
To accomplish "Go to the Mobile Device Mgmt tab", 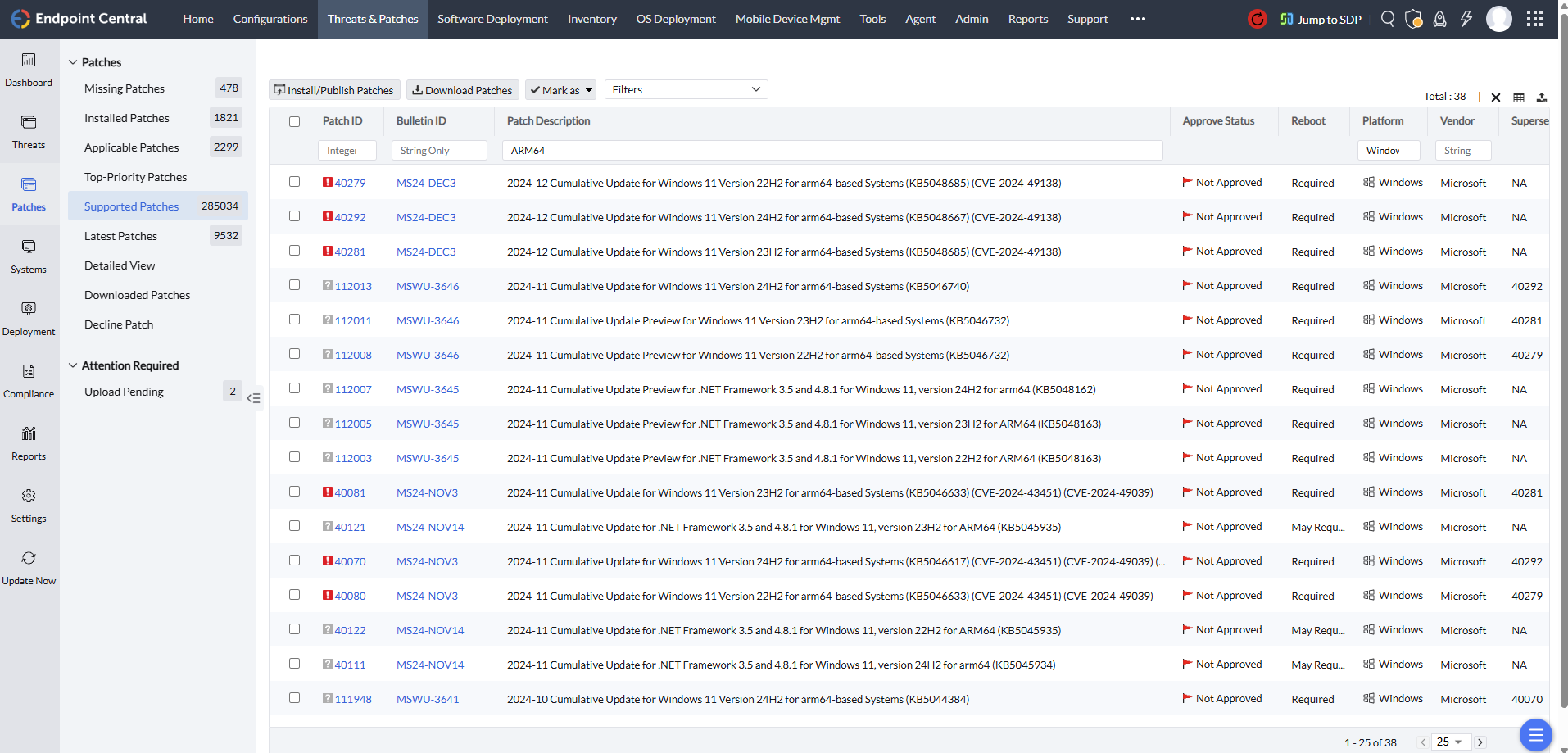I will click(x=787, y=19).
